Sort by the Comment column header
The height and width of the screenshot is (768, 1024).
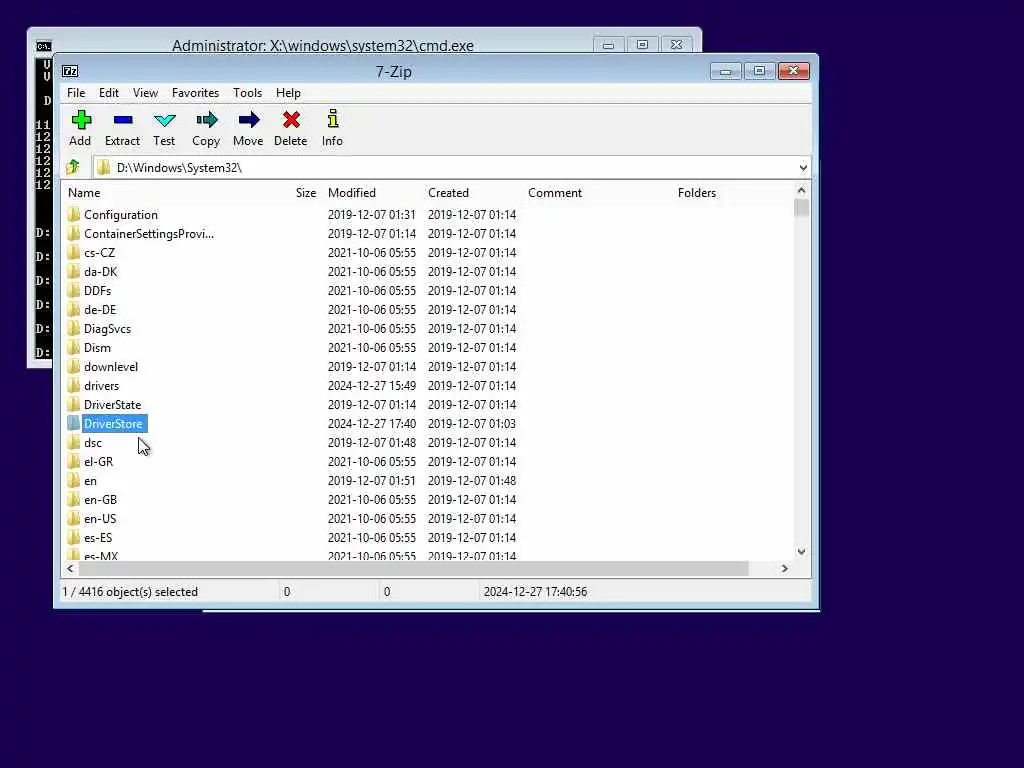[x=554, y=193]
